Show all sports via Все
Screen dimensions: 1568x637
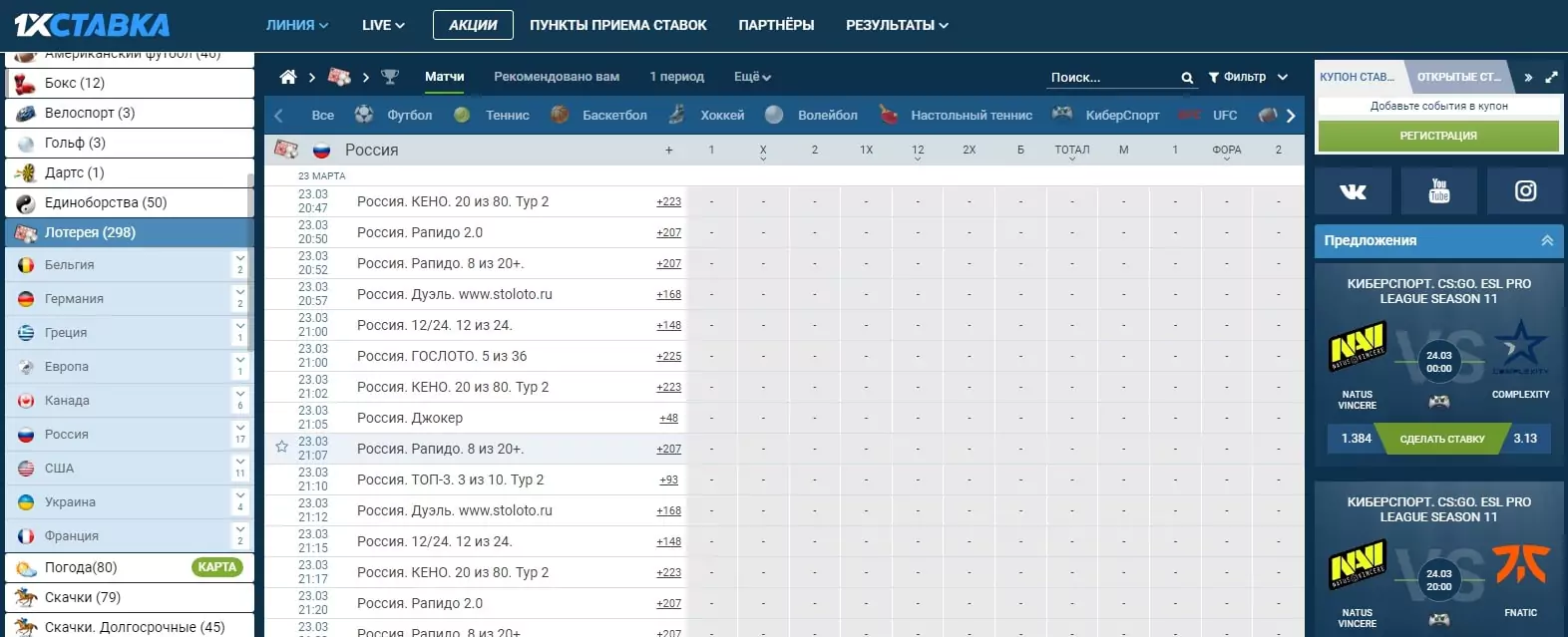322,115
